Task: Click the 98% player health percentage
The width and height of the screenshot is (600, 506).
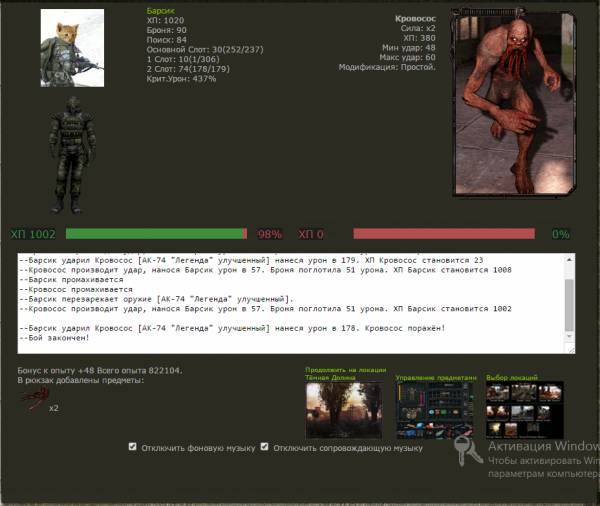Action: [269, 234]
